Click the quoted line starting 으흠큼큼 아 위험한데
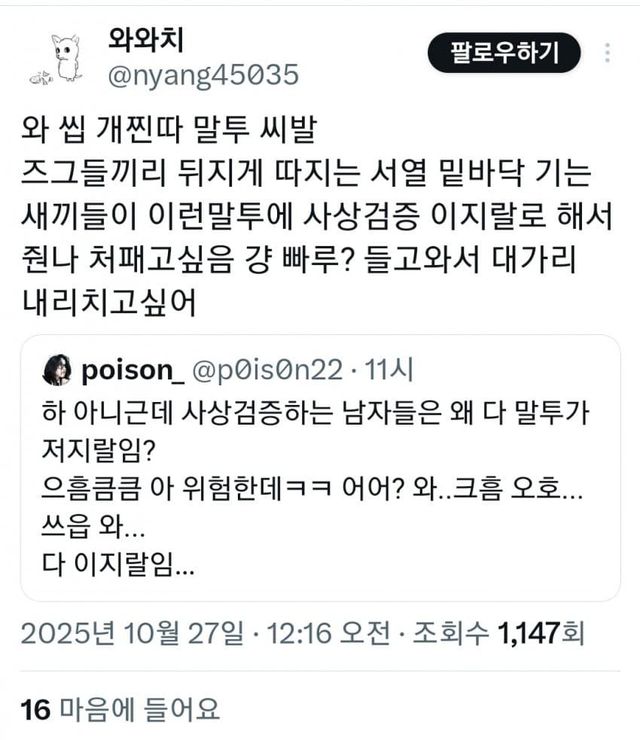The width and height of the screenshot is (640, 740). click(x=312, y=488)
